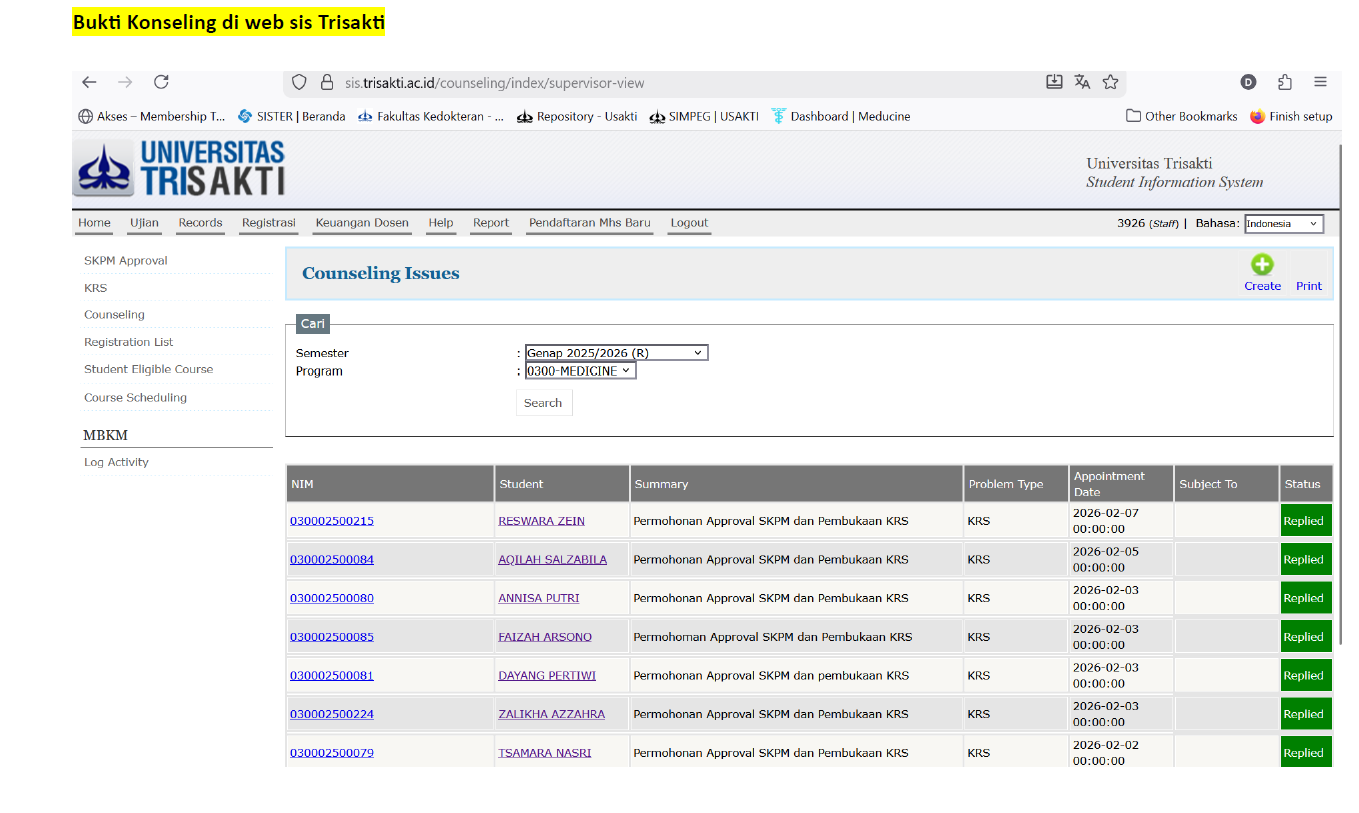The image size is (1359, 813).
Task: Open NIM link 030002500084
Action: tap(332, 560)
